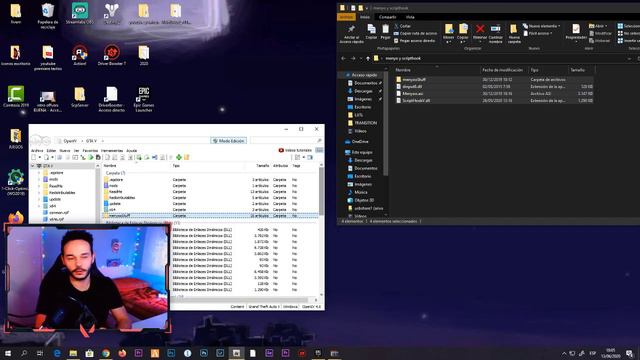
Task: Open Firefox from the taskbar
Action: (x=122, y=353)
